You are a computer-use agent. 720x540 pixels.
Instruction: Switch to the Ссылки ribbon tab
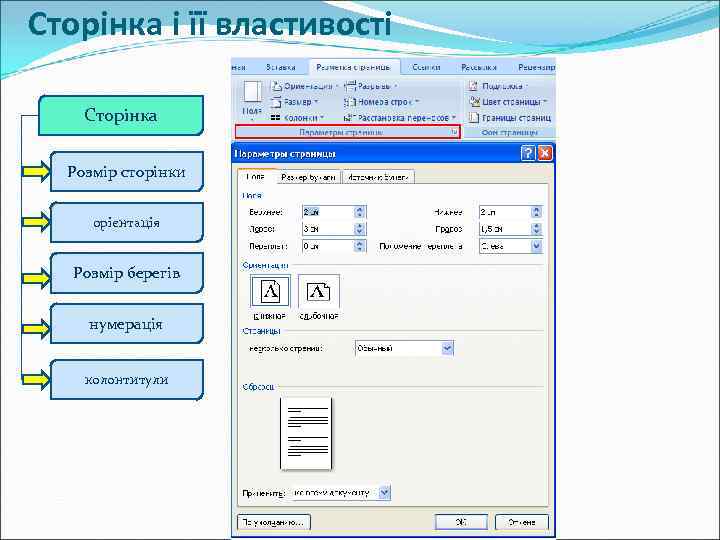[x=426, y=67]
